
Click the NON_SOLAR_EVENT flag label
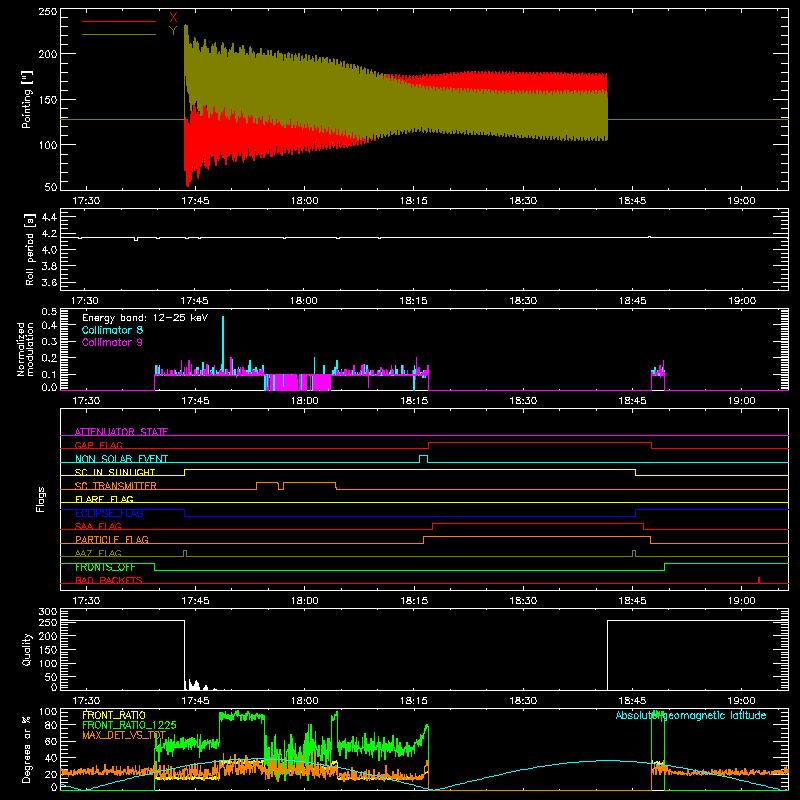pyautogui.click(x=121, y=459)
